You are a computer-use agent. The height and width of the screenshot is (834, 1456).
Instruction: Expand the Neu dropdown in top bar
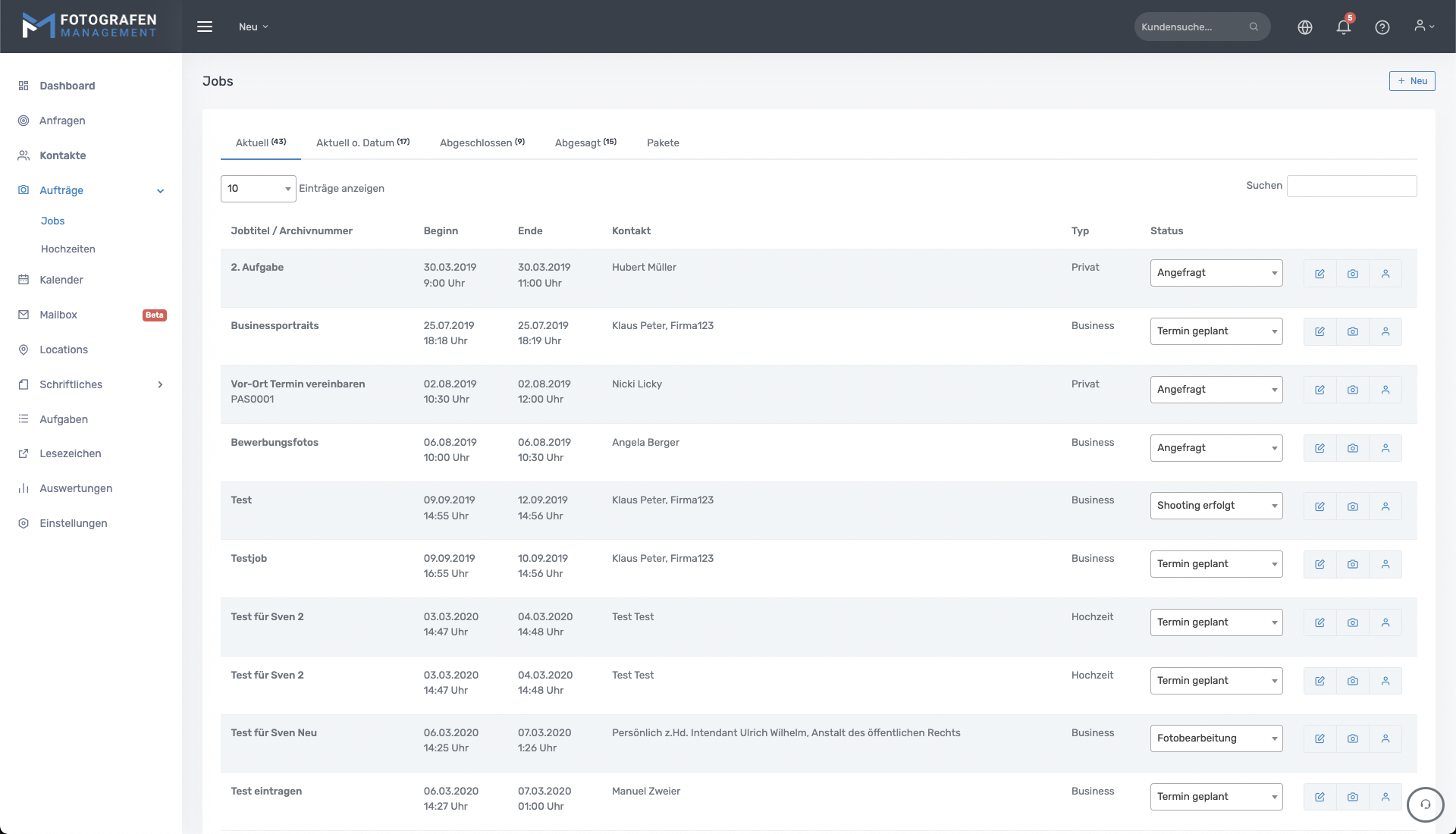click(x=253, y=27)
